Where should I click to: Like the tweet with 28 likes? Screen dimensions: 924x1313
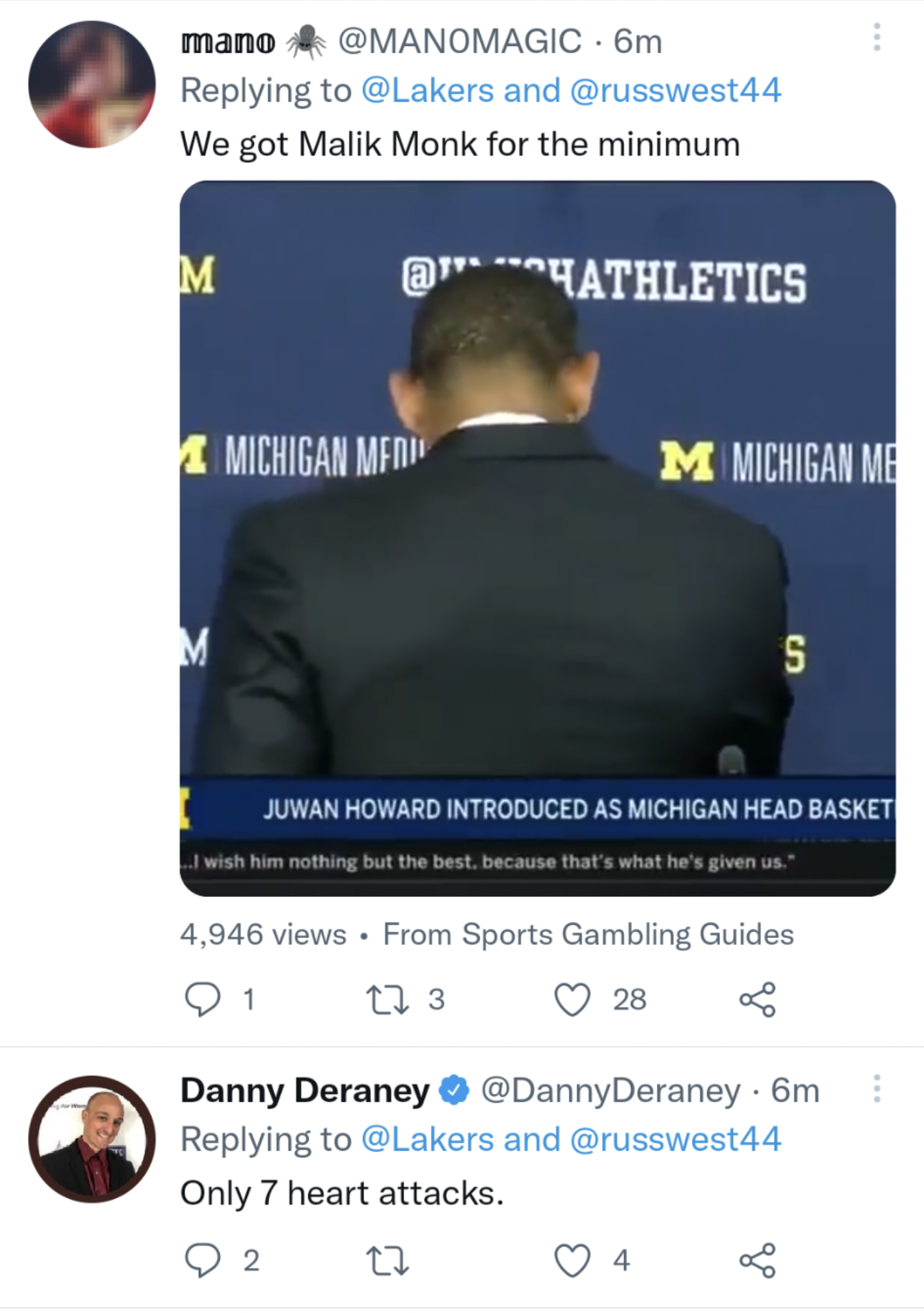(x=572, y=999)
